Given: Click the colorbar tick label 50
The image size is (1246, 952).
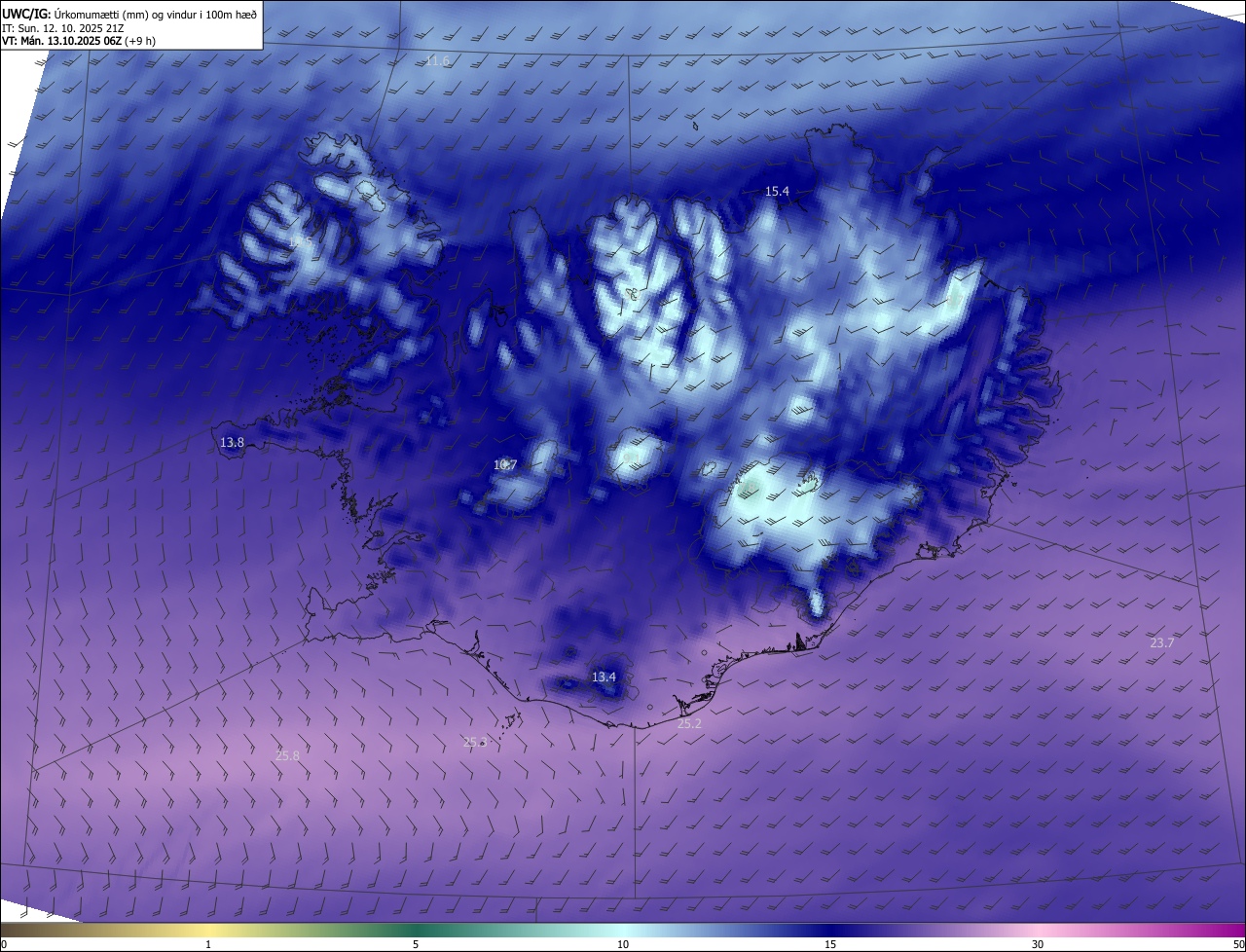Looking at the screenshot, I should (1238, 944).
